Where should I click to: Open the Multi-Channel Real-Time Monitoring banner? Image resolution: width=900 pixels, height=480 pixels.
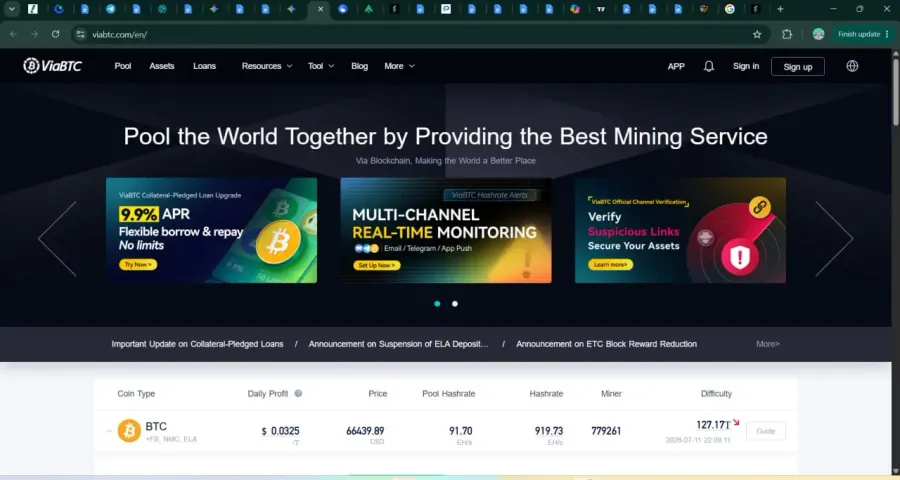(x=446, y=230)
